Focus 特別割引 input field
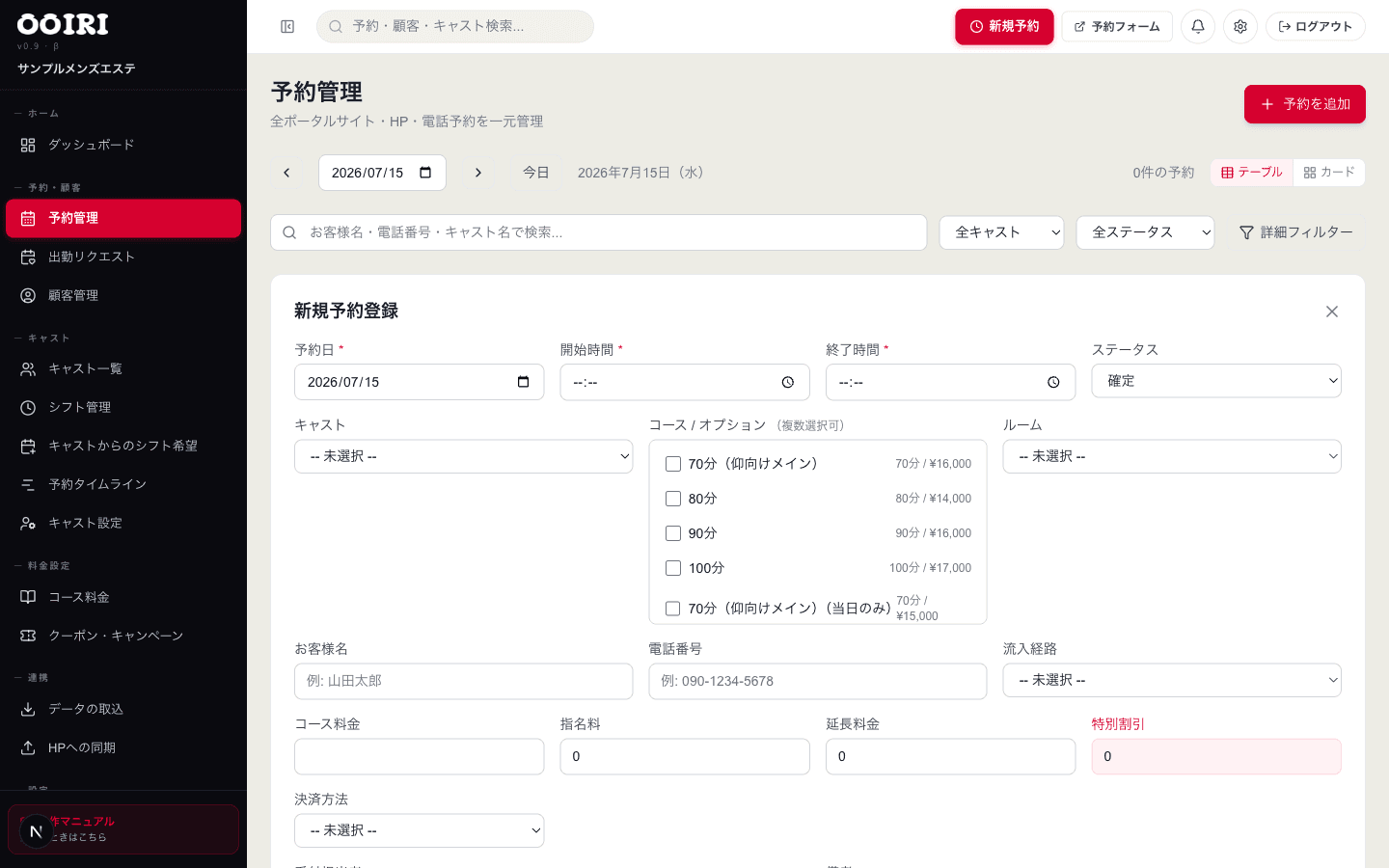 1216,756
